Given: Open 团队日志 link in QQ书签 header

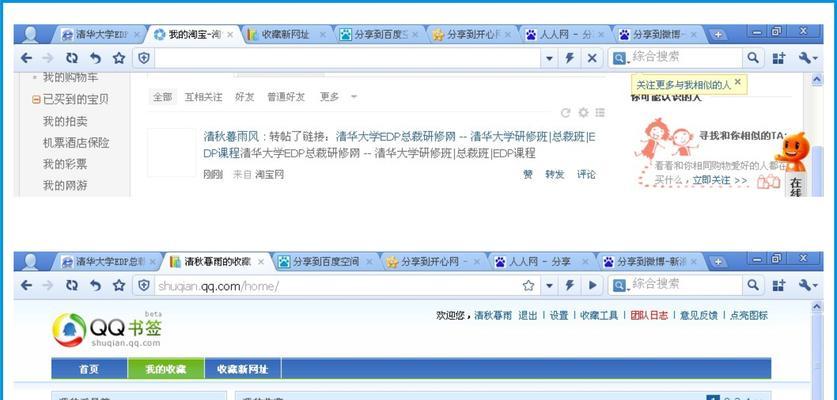Looking at the screenshot, I should tap(649, 315).
